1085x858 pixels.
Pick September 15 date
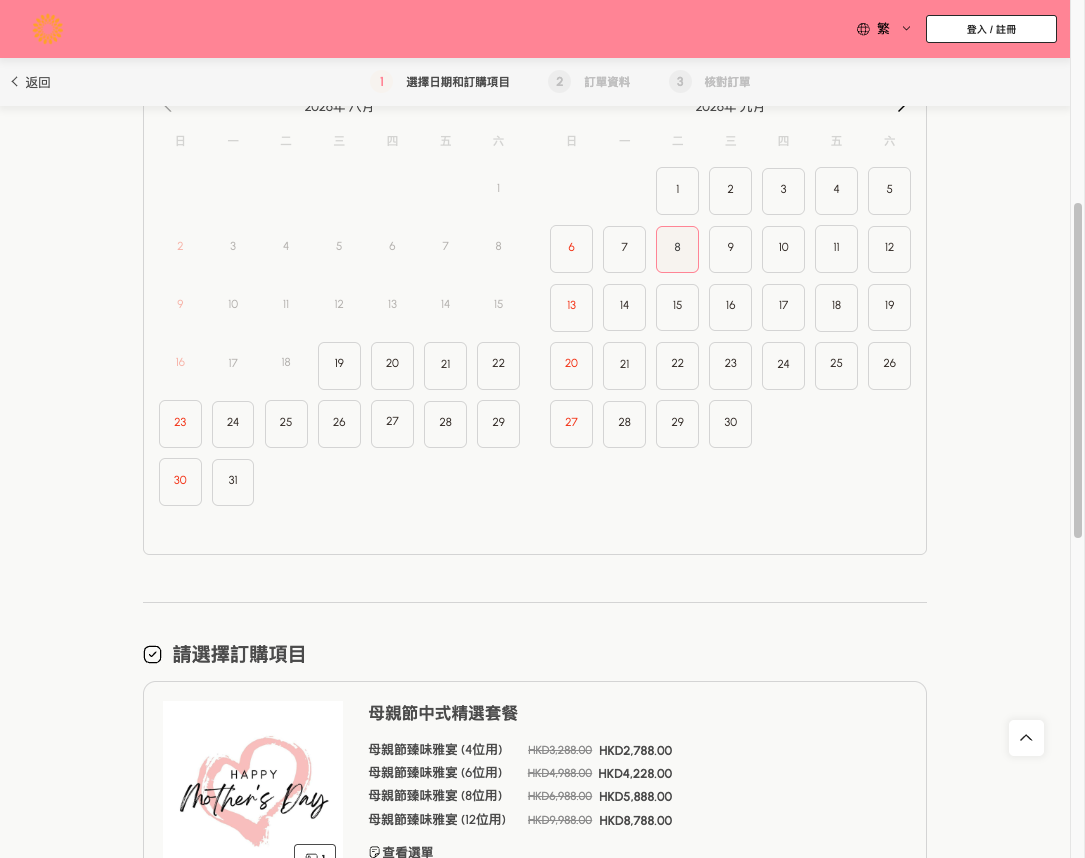coord(677,307)
